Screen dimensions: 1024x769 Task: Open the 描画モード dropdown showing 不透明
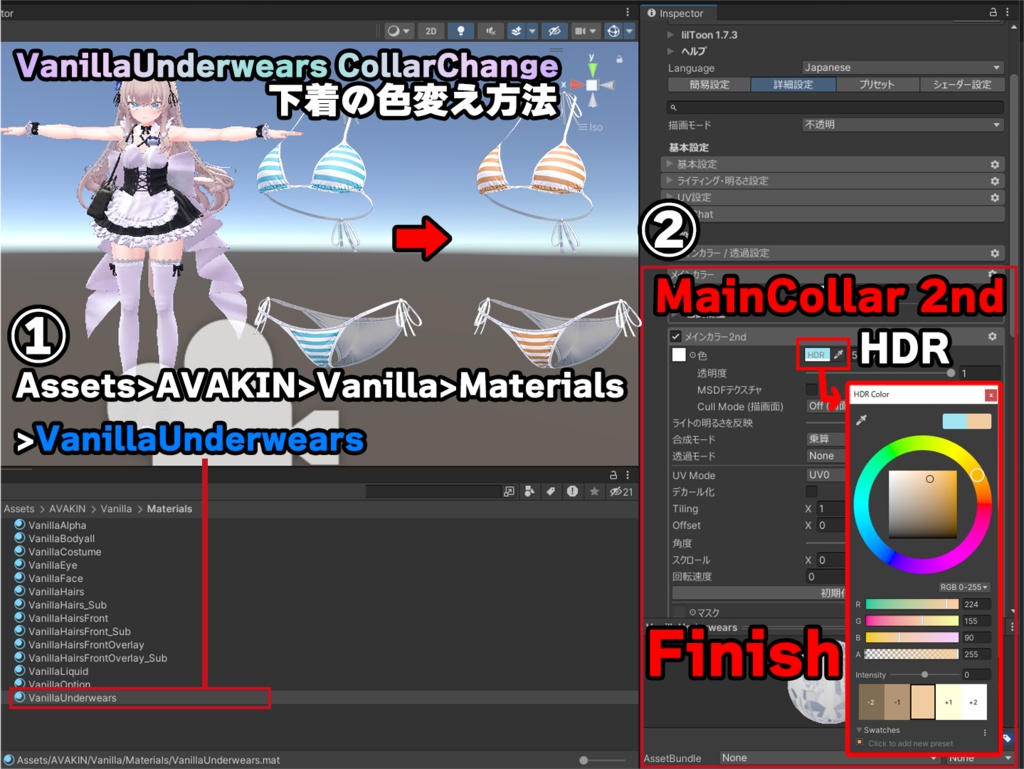point(900,124)
